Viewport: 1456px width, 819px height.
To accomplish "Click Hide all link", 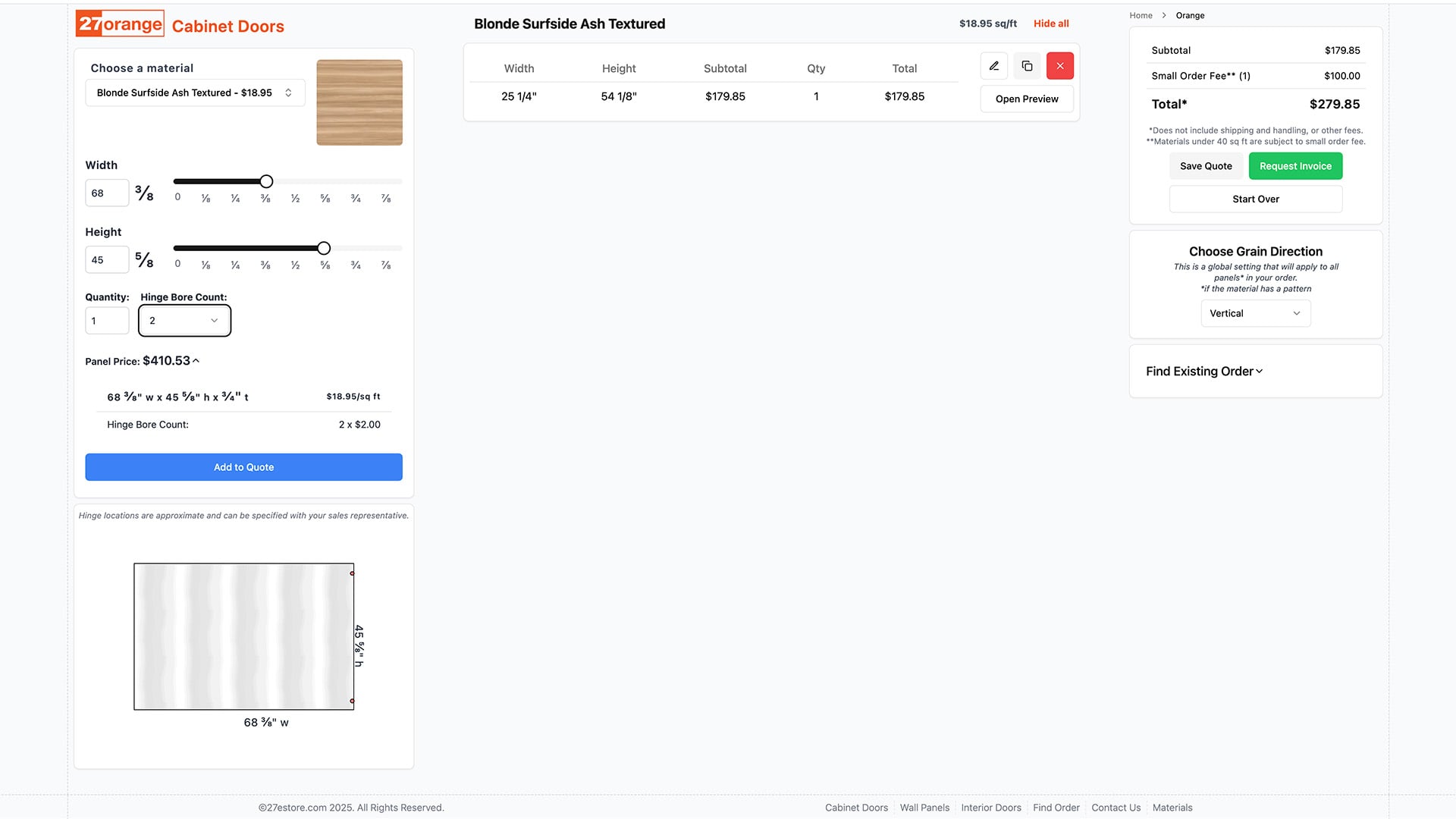I will tap(1050, 24).
